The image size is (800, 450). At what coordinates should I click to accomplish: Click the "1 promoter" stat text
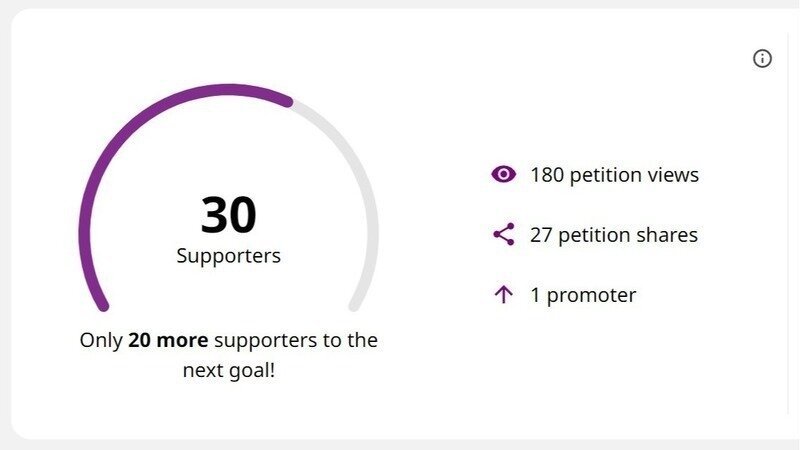(x=583, y=295)
